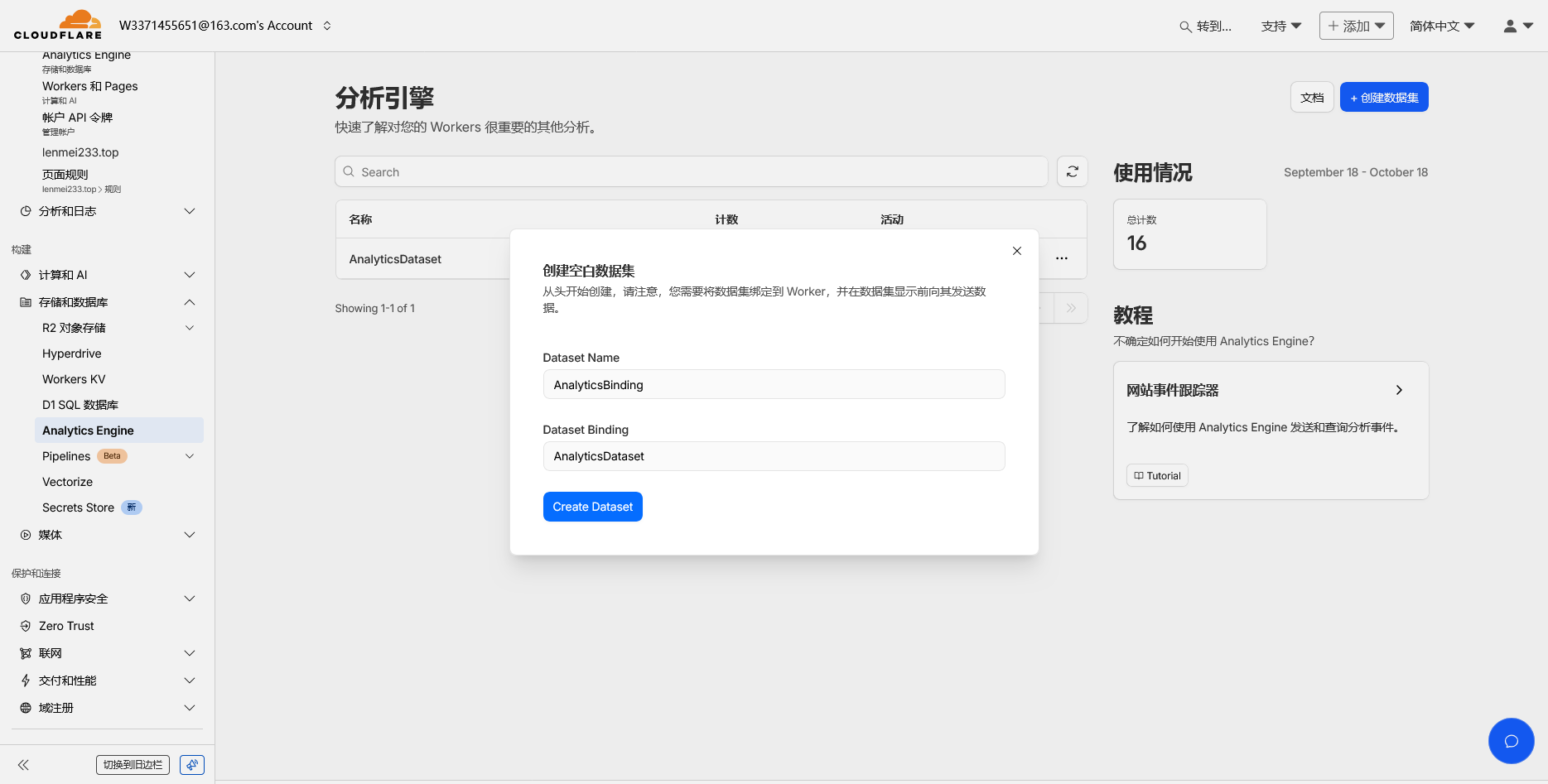Select the 域注册 globe icon

24,708
